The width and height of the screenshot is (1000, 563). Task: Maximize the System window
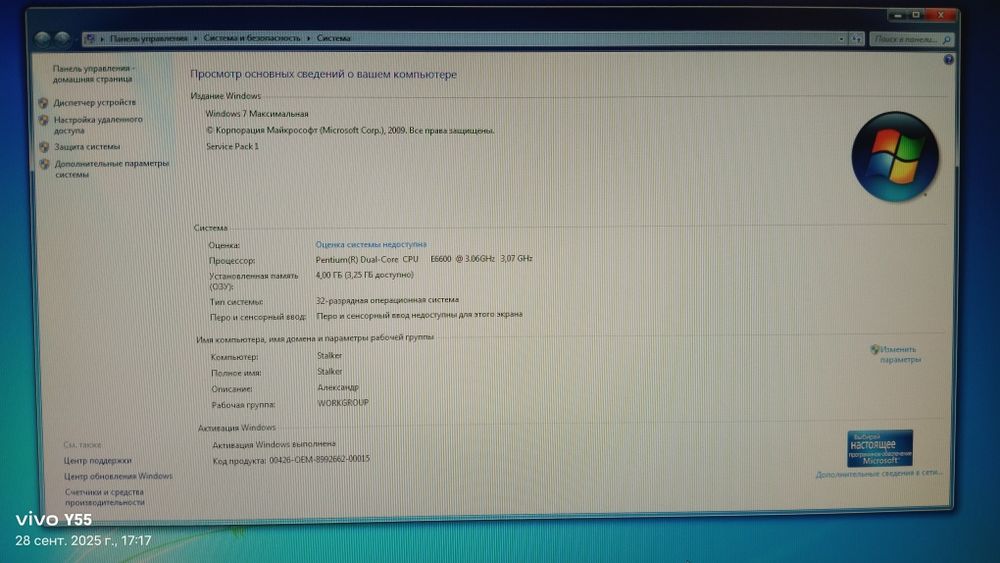916,15
